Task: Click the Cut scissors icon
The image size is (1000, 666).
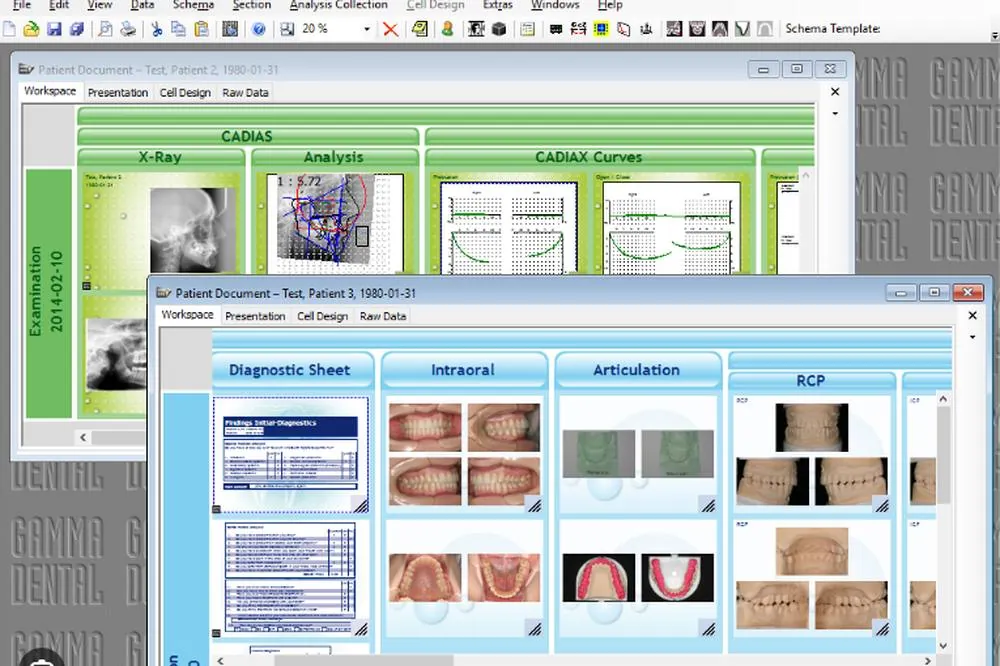Action: [x=156, y=29]
